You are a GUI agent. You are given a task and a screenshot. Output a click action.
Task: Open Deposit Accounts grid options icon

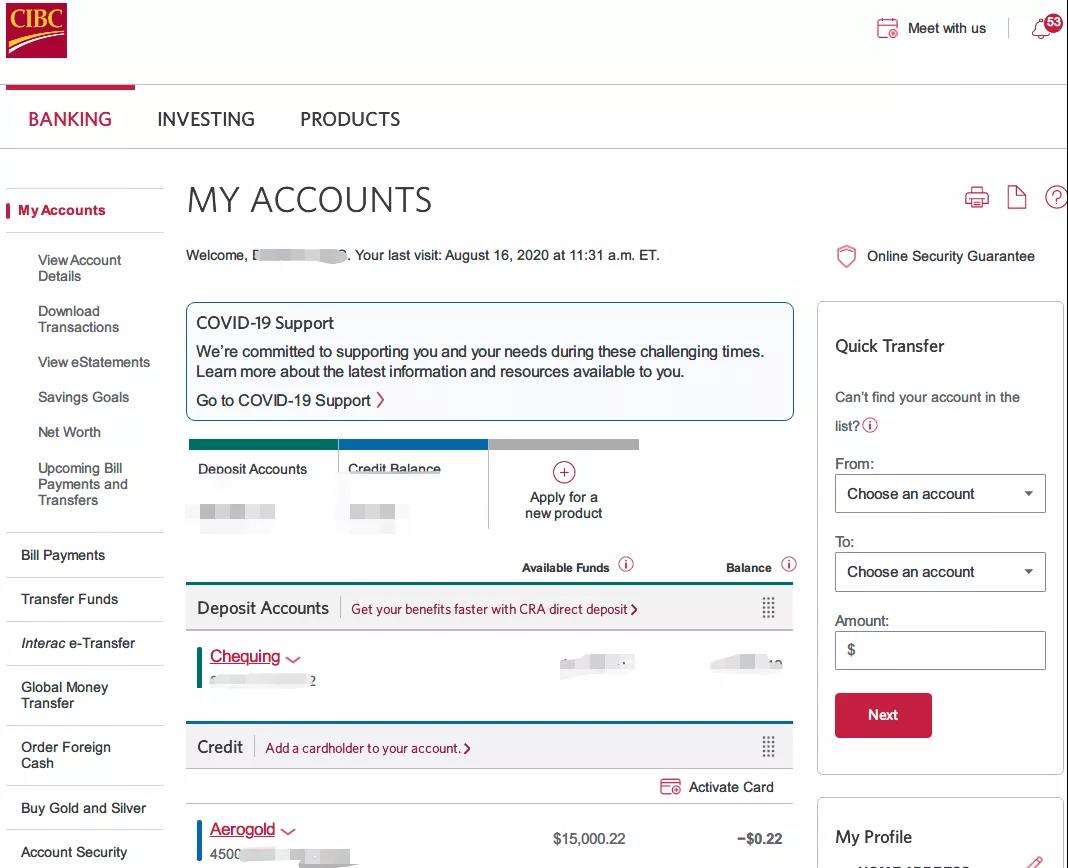tap(768, 607)
